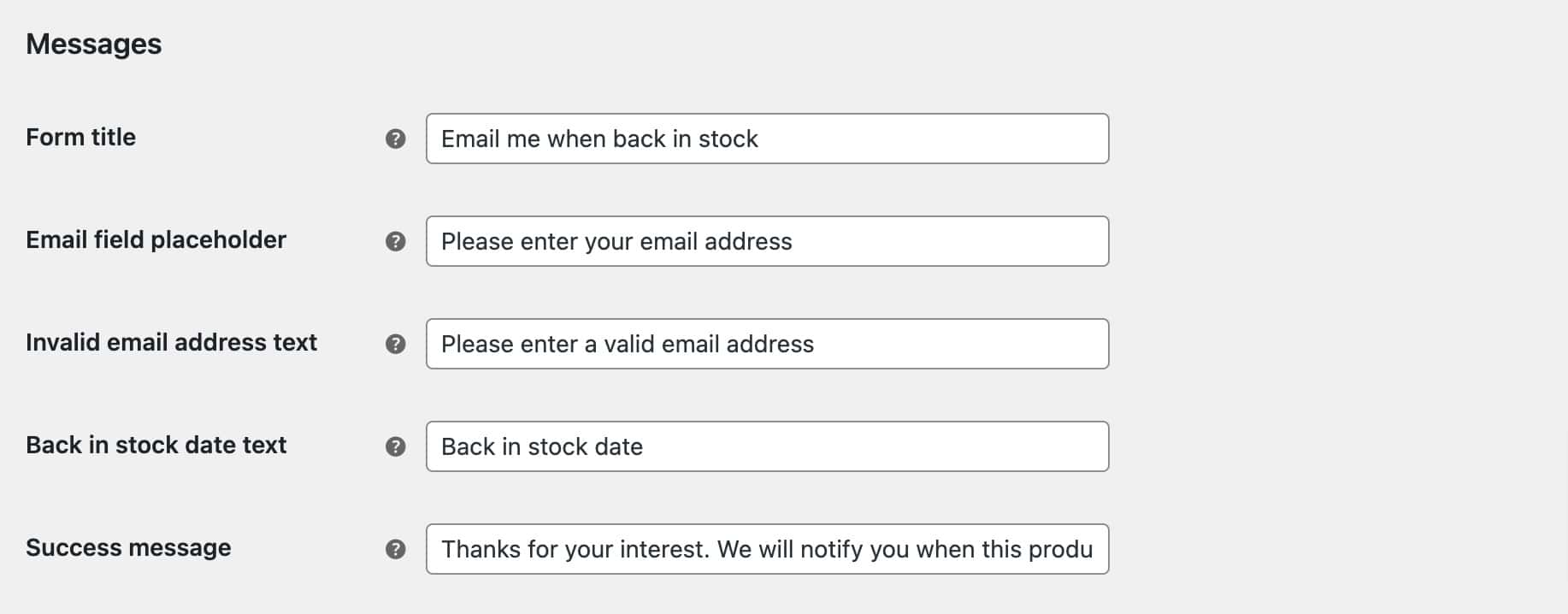Click the 'Email field placeholder' label

[156, 239]
